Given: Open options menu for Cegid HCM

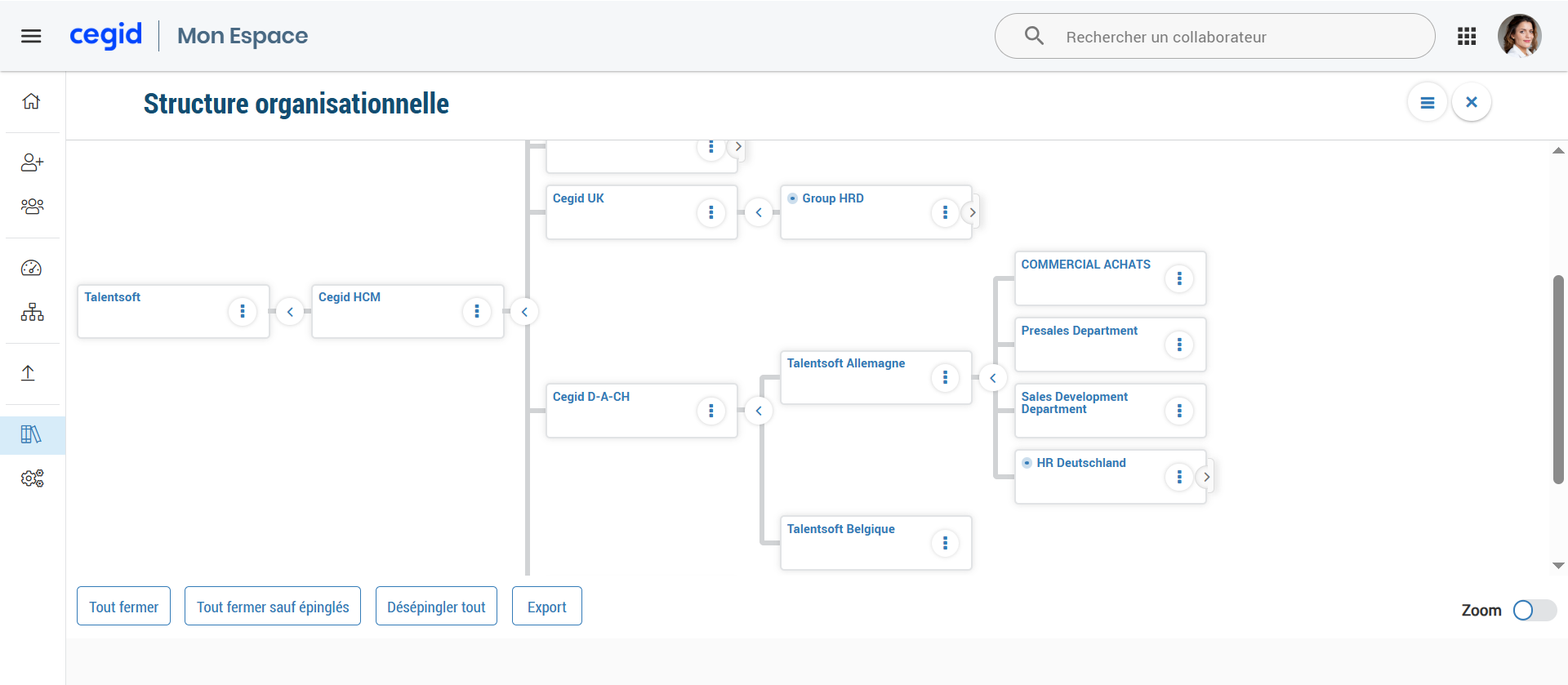Looking at the screenshot, I should [x=476, y=311].
